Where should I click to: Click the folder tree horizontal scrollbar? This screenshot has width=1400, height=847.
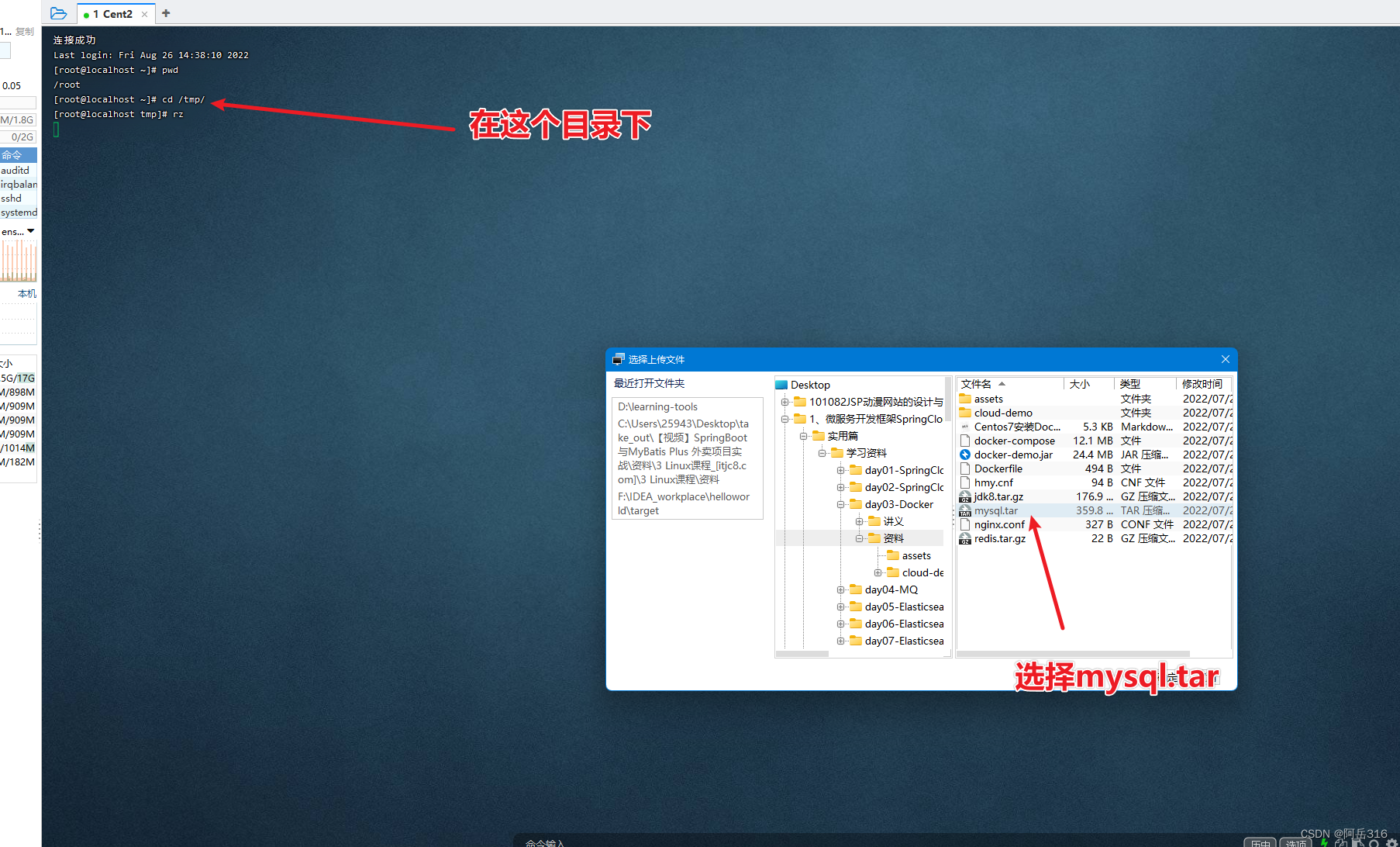click(802, 654)
